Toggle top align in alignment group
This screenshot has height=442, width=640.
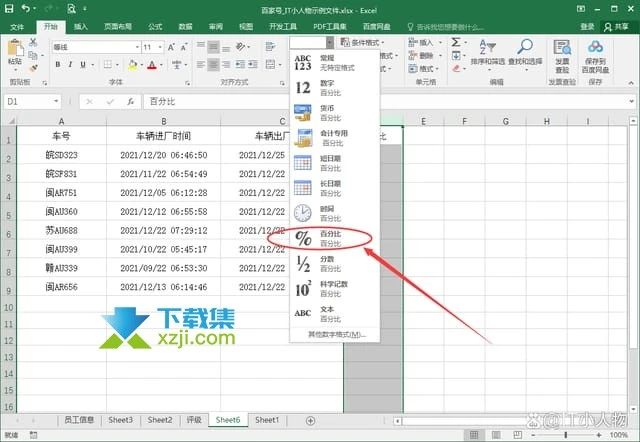201,47
